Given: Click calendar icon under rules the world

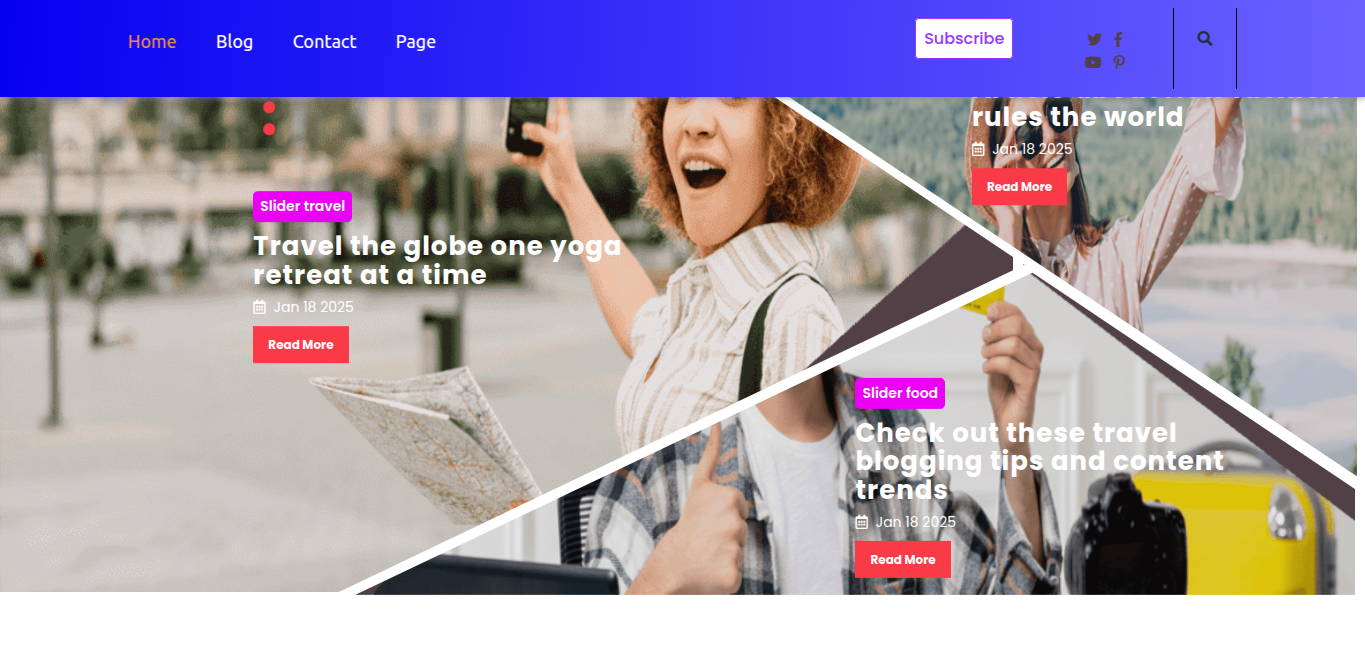Looking at the screenshot, I should [x=978, y=149].
